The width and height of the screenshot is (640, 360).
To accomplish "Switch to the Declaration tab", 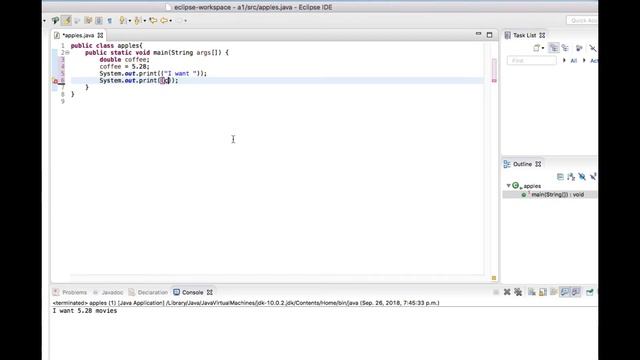I will coord(153,292).
